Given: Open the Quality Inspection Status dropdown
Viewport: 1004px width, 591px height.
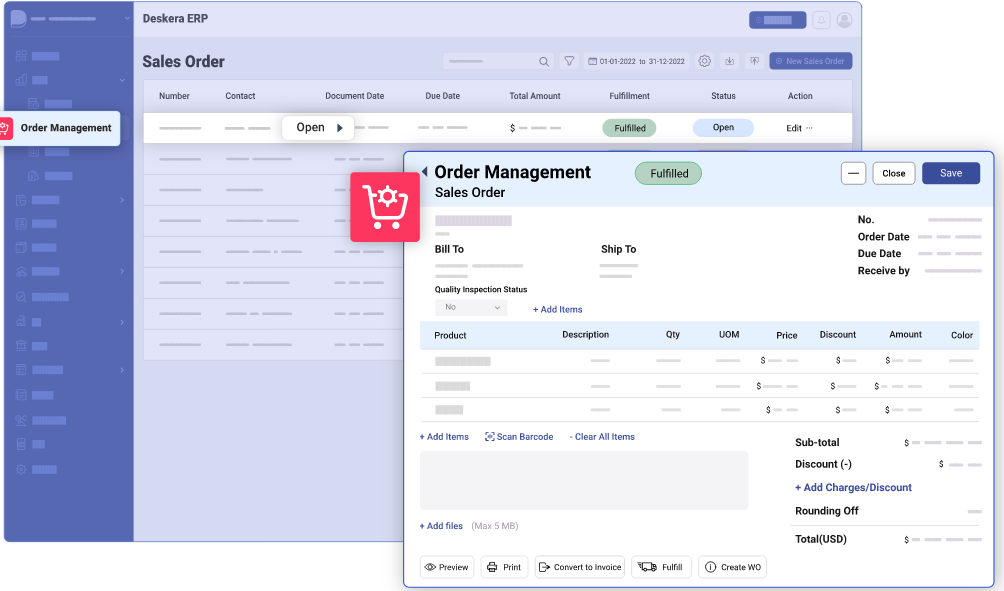Looking at the screenshot, I should (x=470, y=307).
